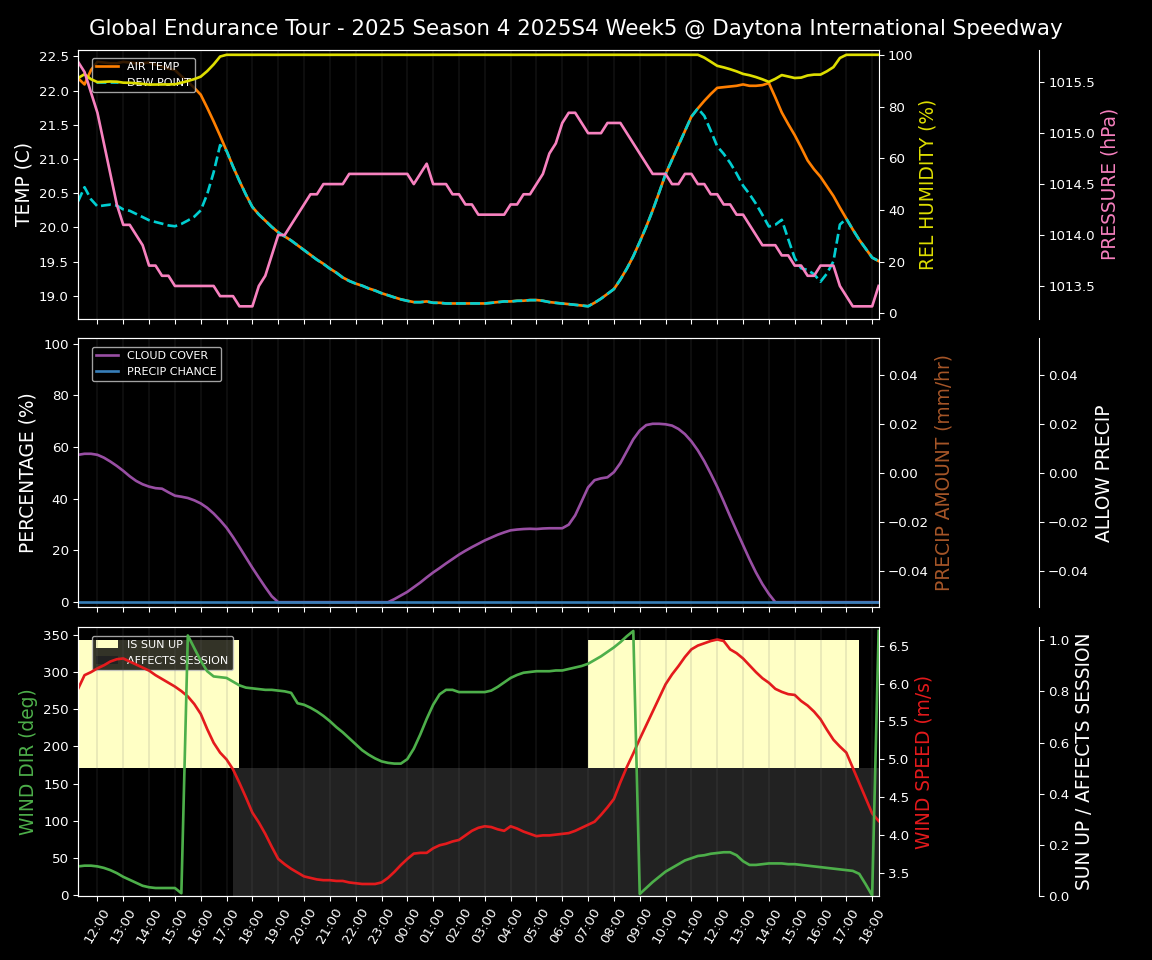Image resolution: width=1152 pixels, height=960 pixels.
Task: Click the PERCENTAGE (%) axis label
Action: (27, 473)
